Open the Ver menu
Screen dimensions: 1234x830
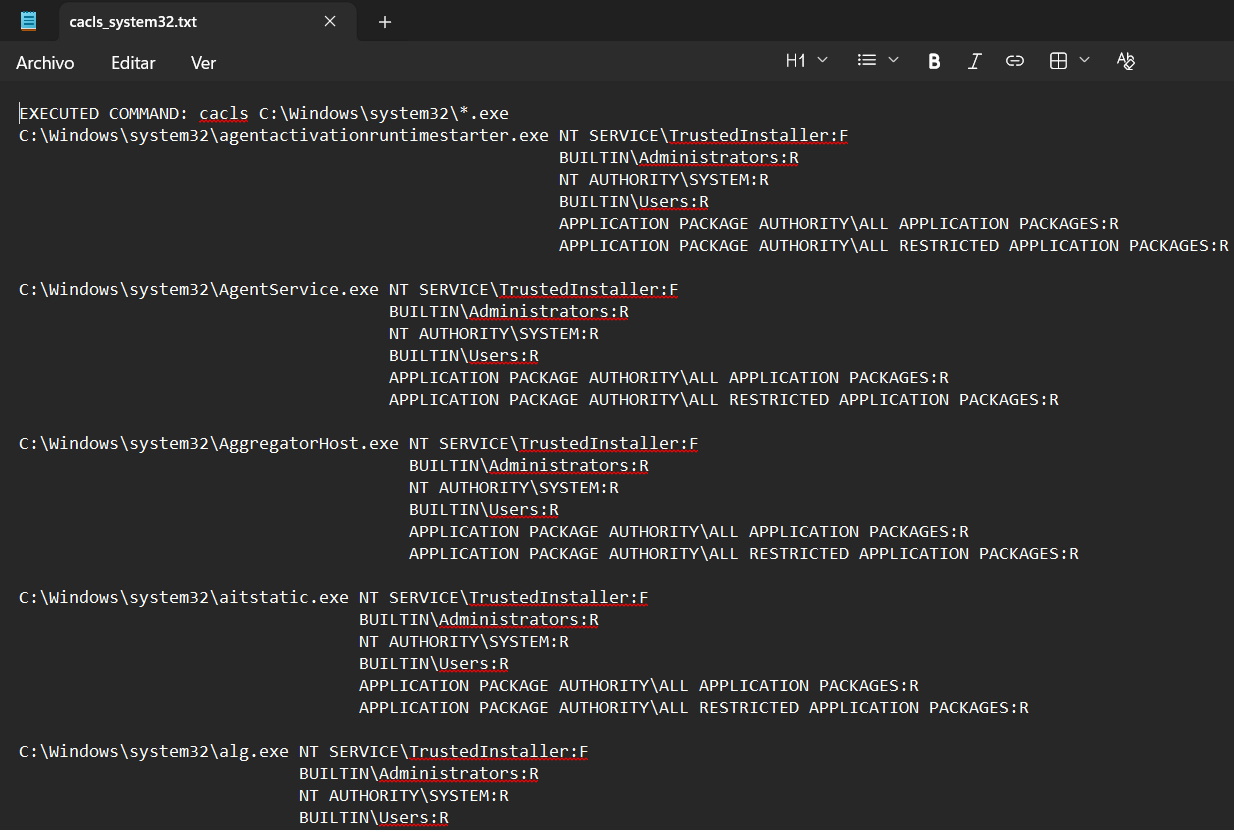pos(203,63)
